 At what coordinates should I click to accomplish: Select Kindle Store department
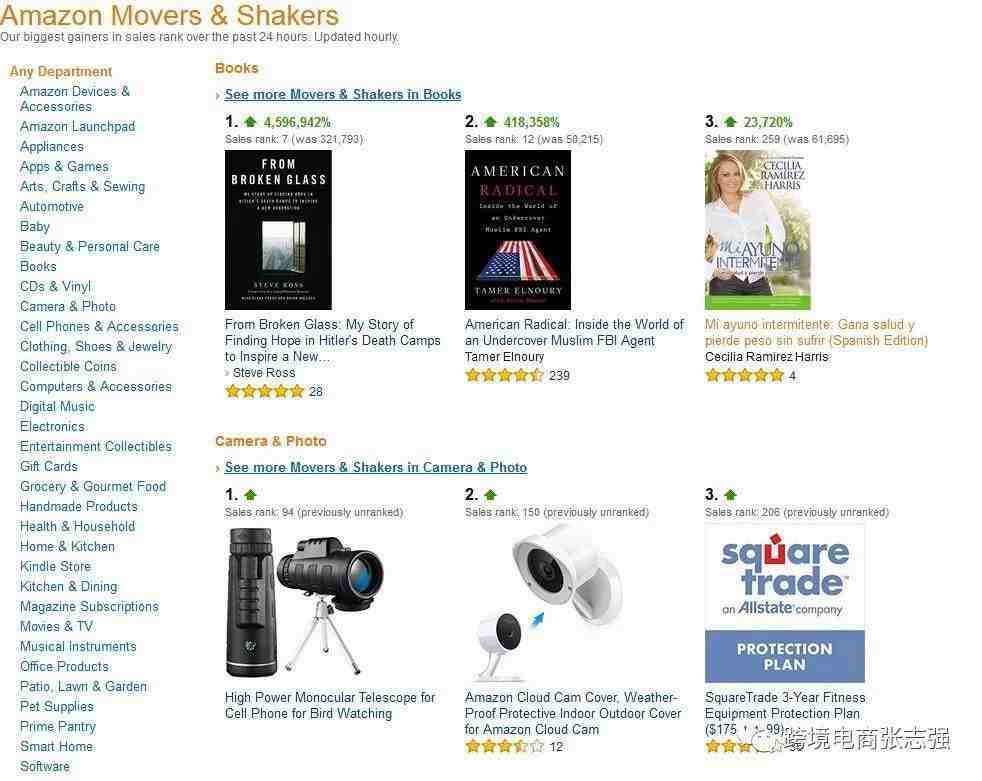55,566
